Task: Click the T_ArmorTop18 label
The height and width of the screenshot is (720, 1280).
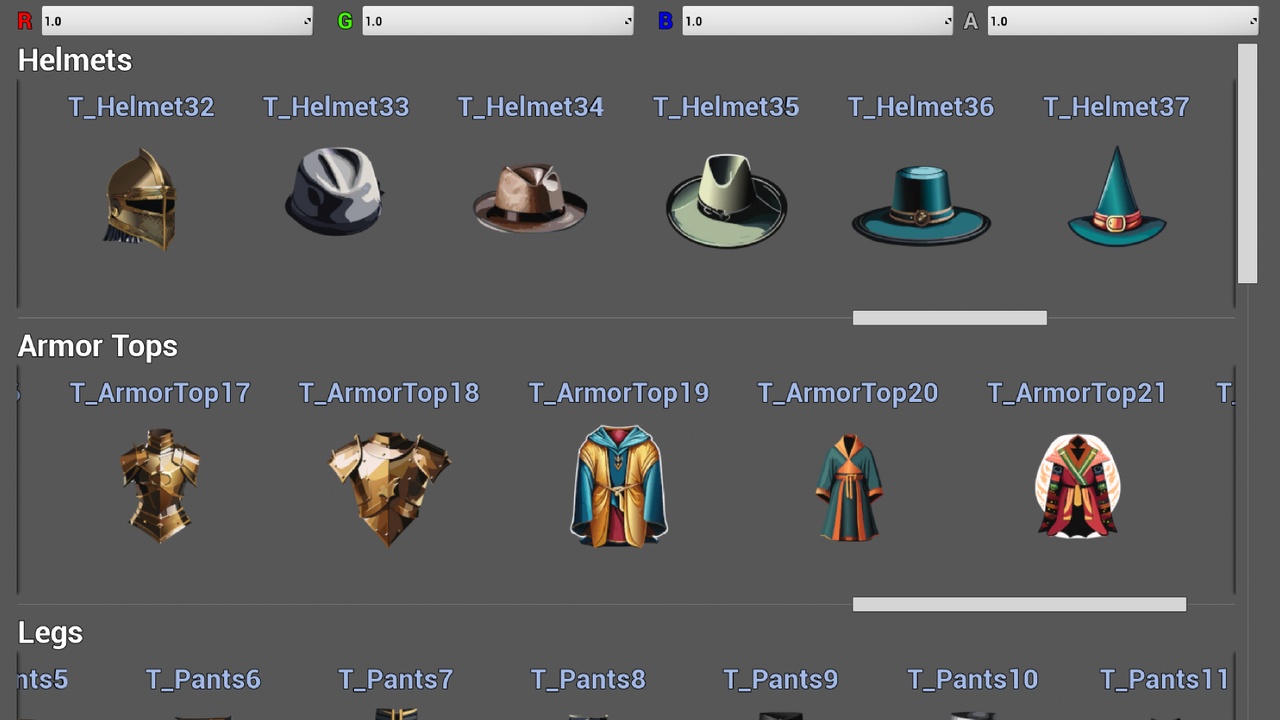Action: click(389, 394)
